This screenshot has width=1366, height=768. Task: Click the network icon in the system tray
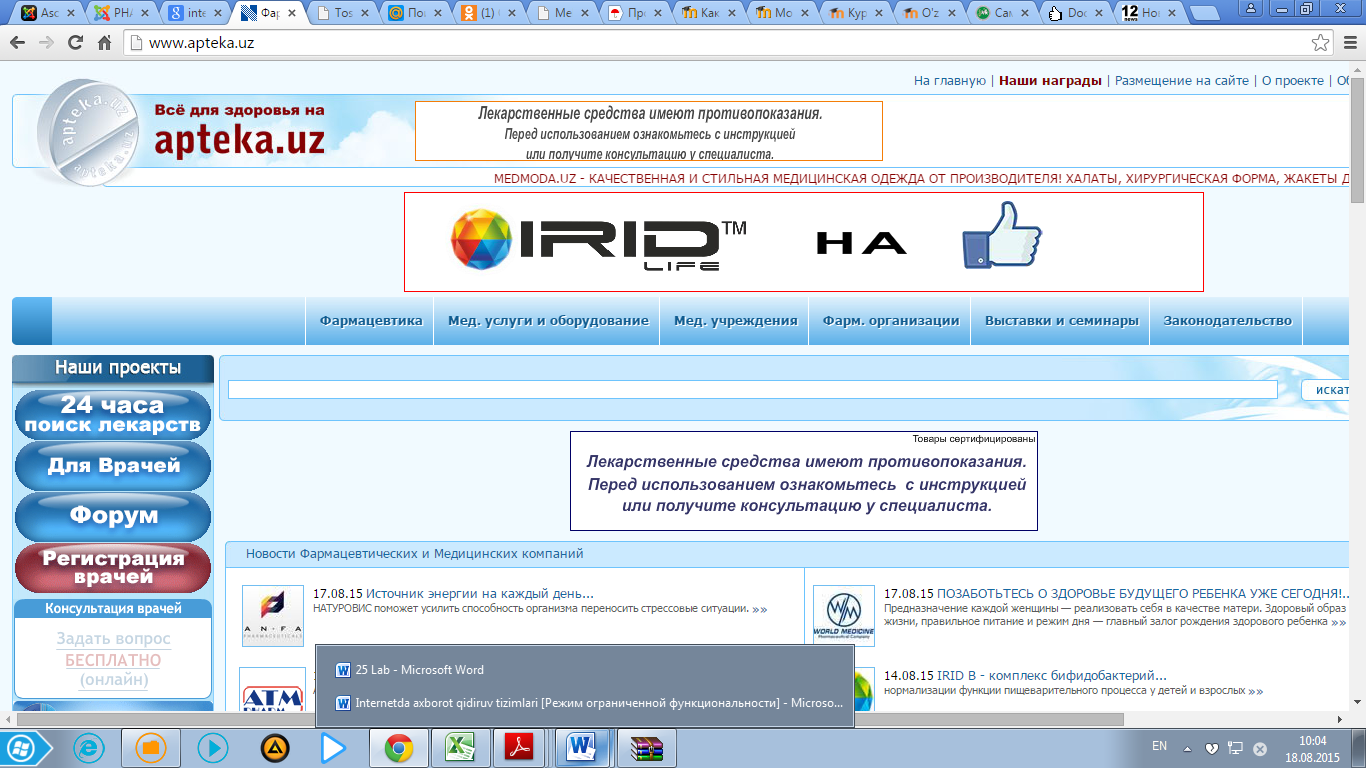point(1236,748)
